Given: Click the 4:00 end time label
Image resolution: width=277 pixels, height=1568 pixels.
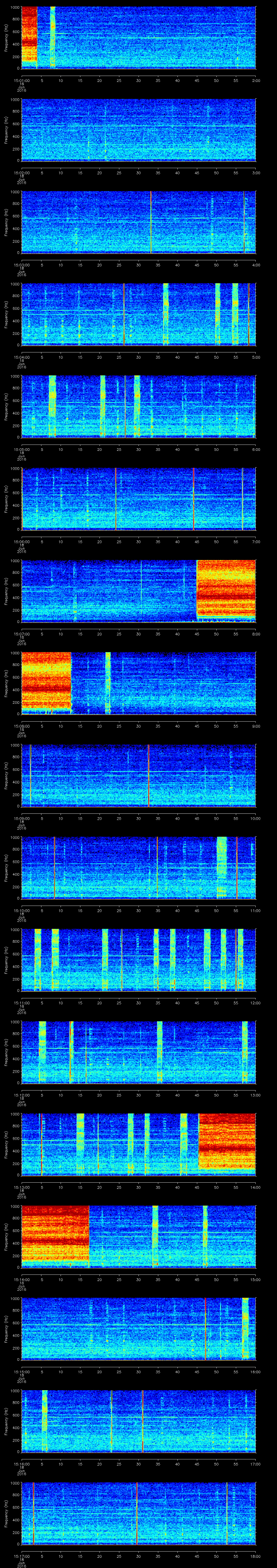Looking at the screenshot, I should (256, 264).
